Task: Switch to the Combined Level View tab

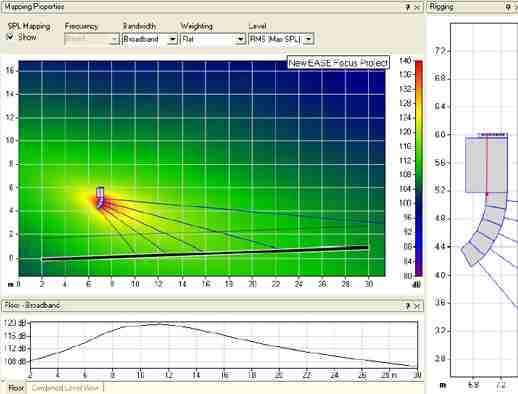Action: [66, 388]
